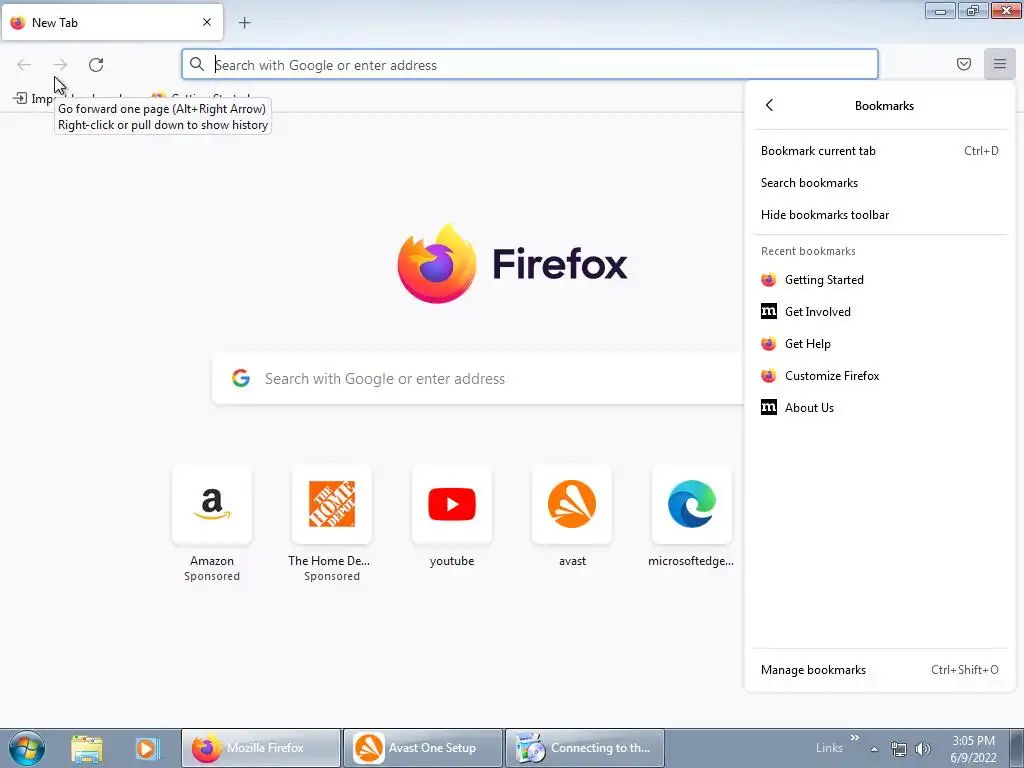Open the Get Involved bookmark

(879, 312)
